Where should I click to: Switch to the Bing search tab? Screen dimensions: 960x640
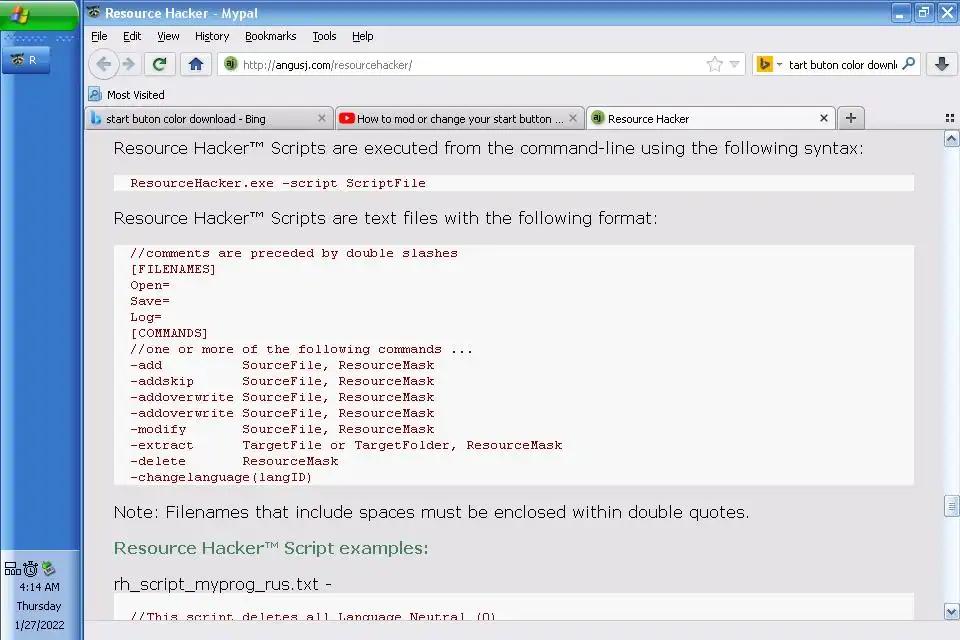pos(208,119)
